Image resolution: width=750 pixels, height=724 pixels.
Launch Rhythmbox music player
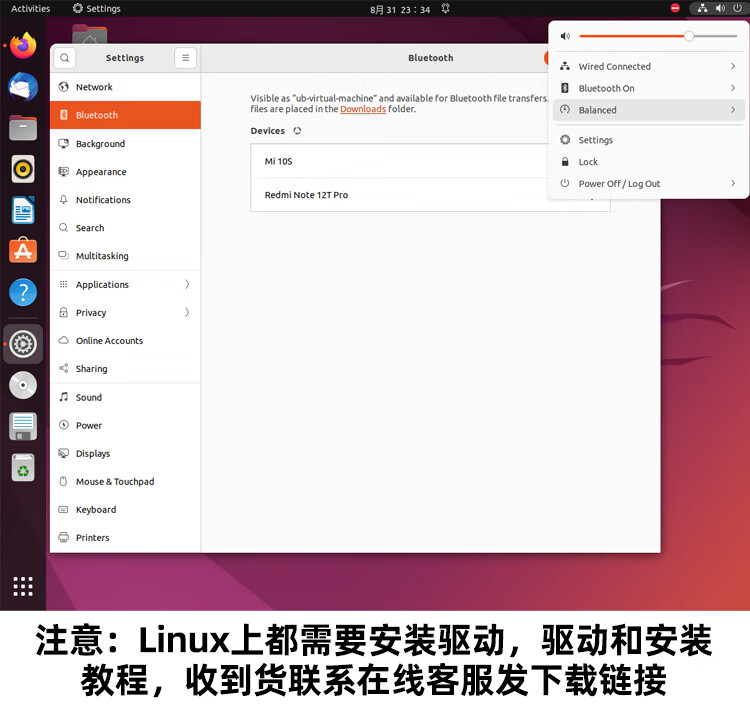23,169
